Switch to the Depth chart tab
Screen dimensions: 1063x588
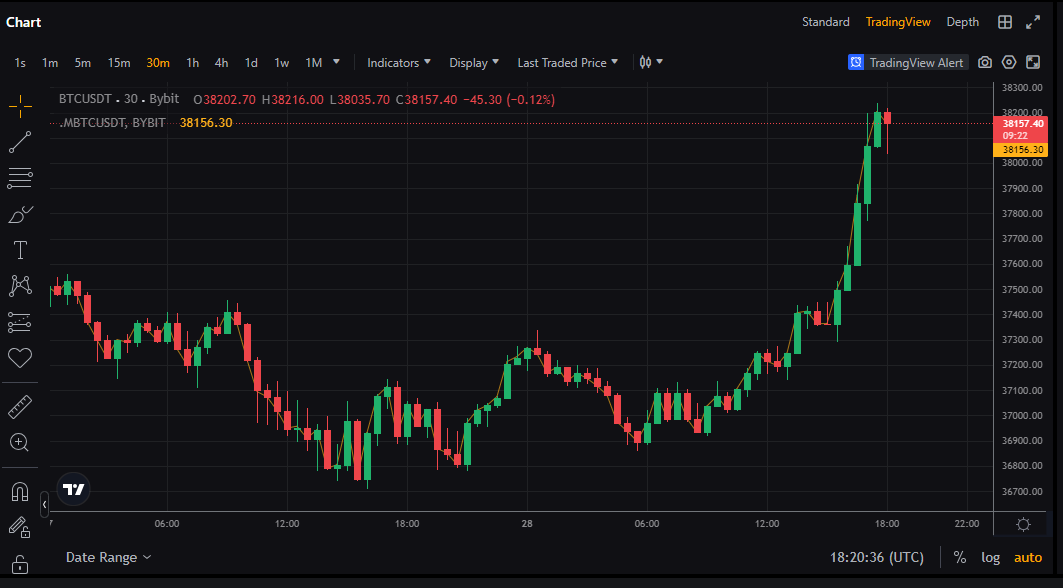962,22
